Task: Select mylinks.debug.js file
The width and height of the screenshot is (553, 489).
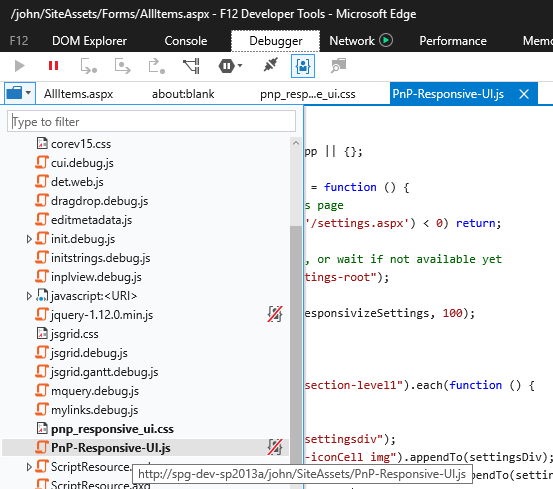Action: [95, 410]
